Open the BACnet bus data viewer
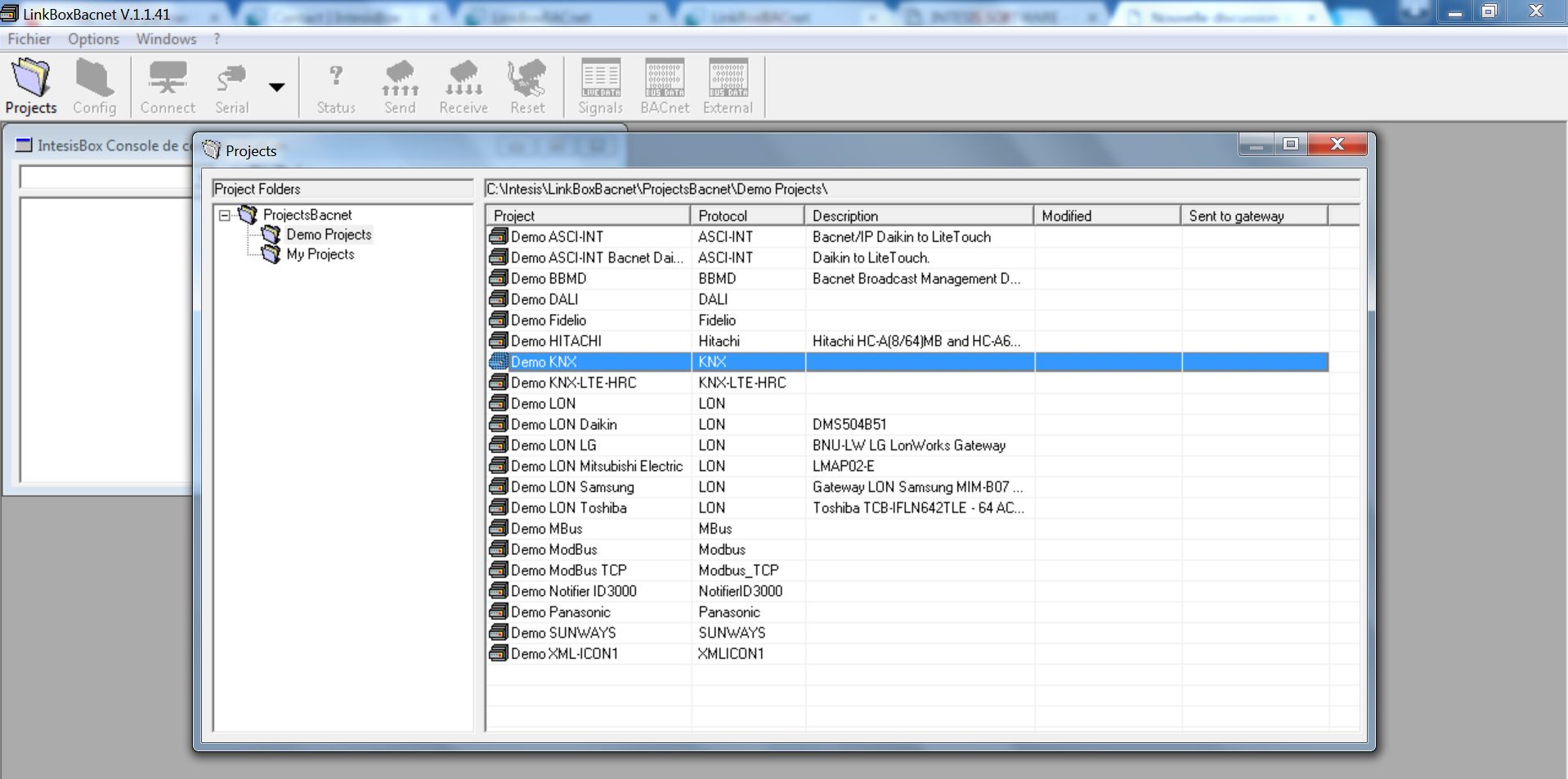 click(665, 86)
